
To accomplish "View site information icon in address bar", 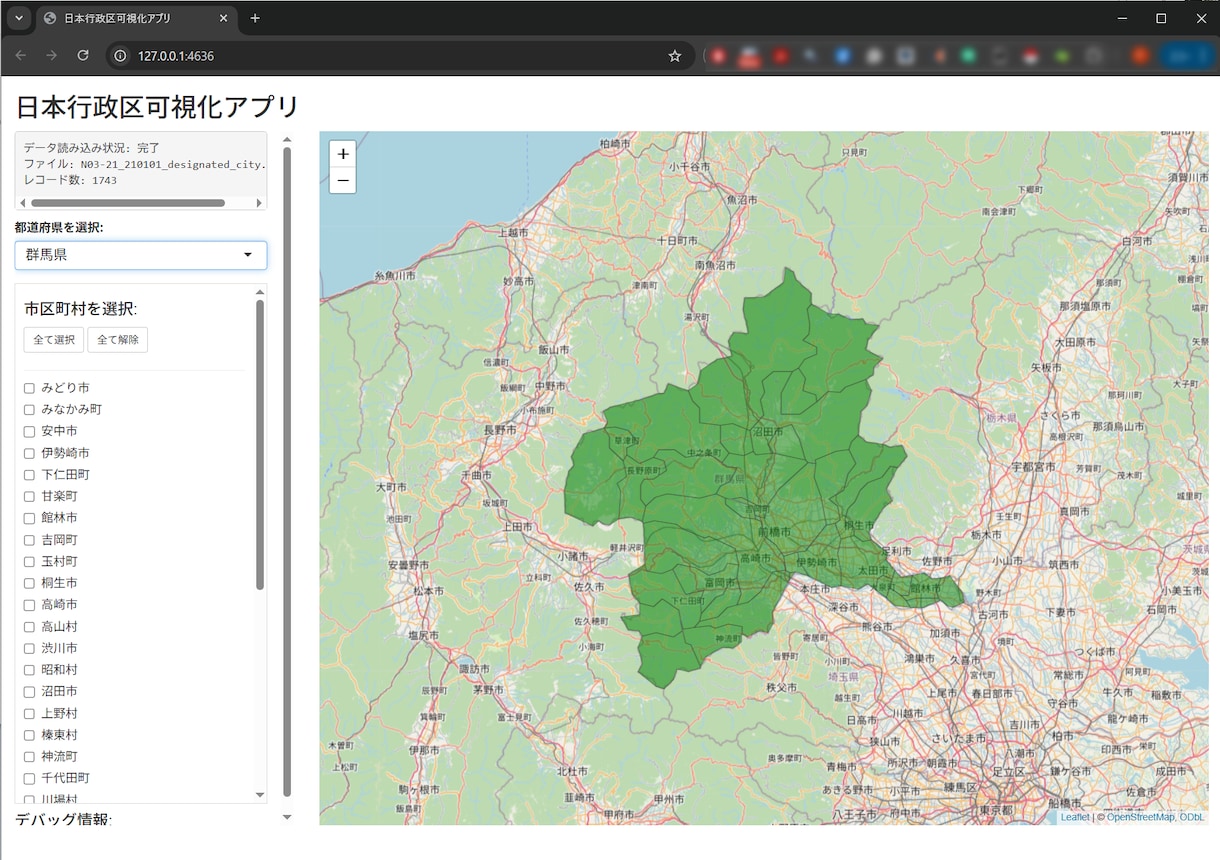I will [x=121, y=56].
